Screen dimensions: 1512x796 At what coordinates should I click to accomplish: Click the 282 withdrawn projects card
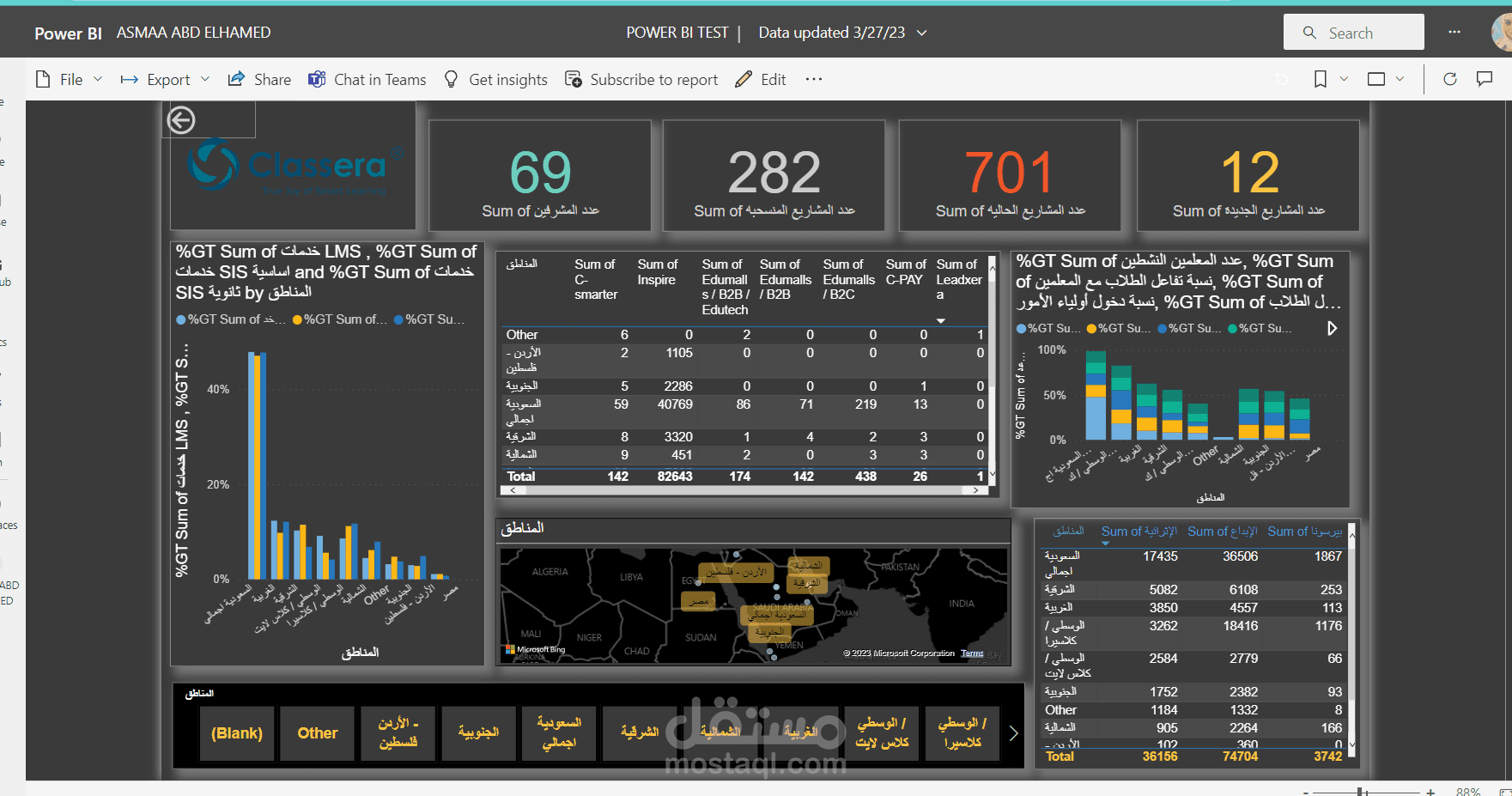tap(774, 175)
